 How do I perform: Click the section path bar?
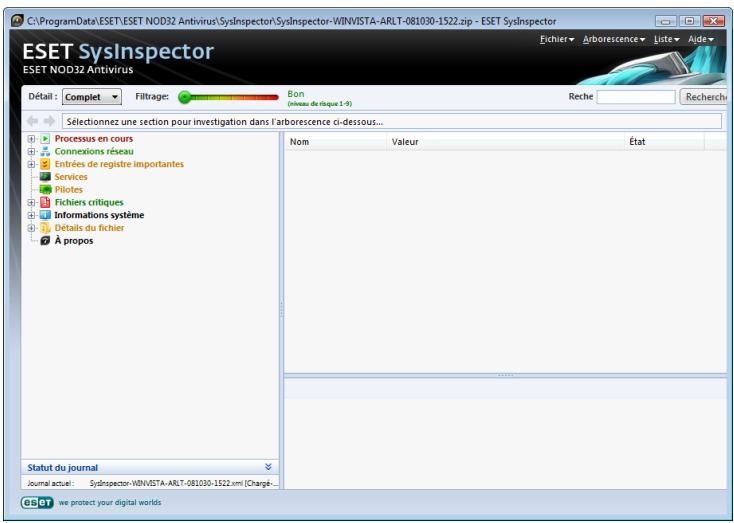point(392,122)
